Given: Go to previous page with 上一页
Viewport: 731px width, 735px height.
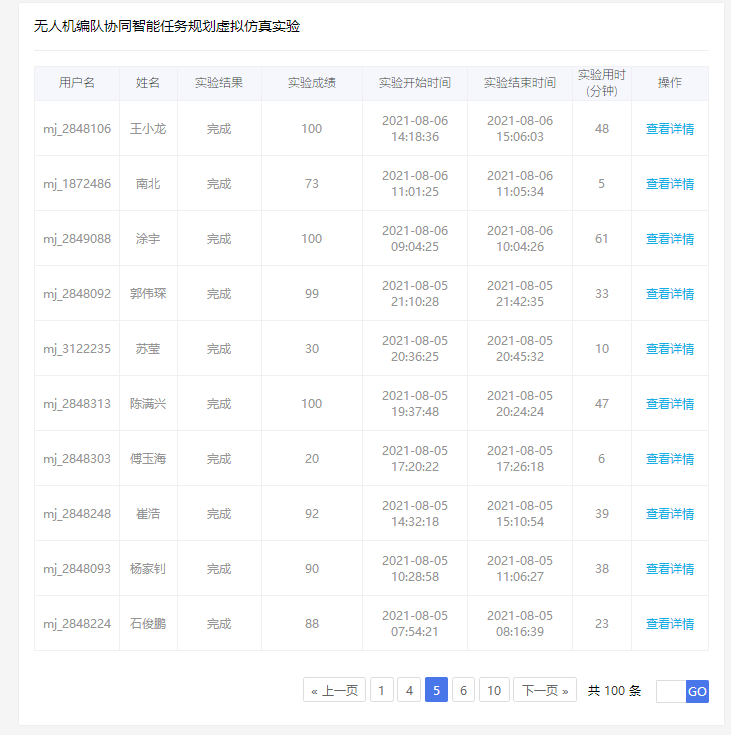Looking at the screenshot, I should tap(334, 690).
